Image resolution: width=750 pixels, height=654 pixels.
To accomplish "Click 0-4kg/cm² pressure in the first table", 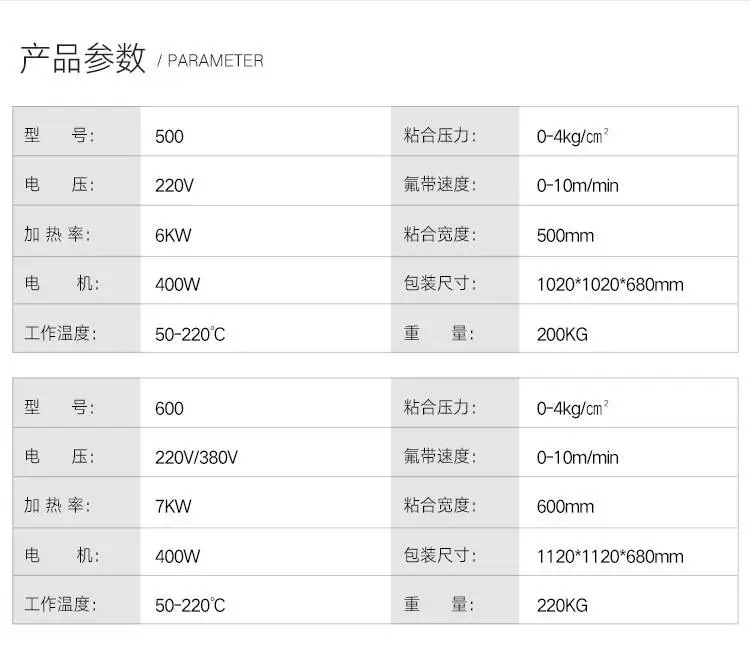I will 573,136.
